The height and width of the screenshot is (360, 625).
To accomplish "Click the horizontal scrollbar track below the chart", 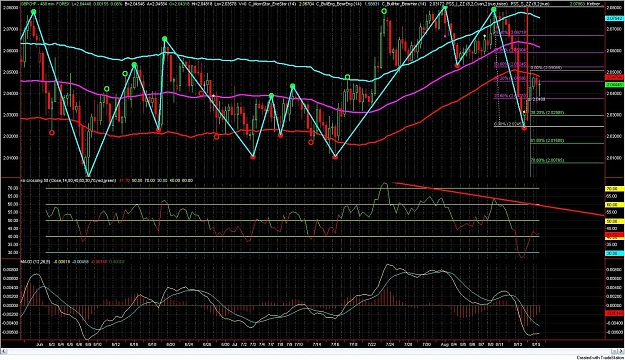I will tap(312, 351).
